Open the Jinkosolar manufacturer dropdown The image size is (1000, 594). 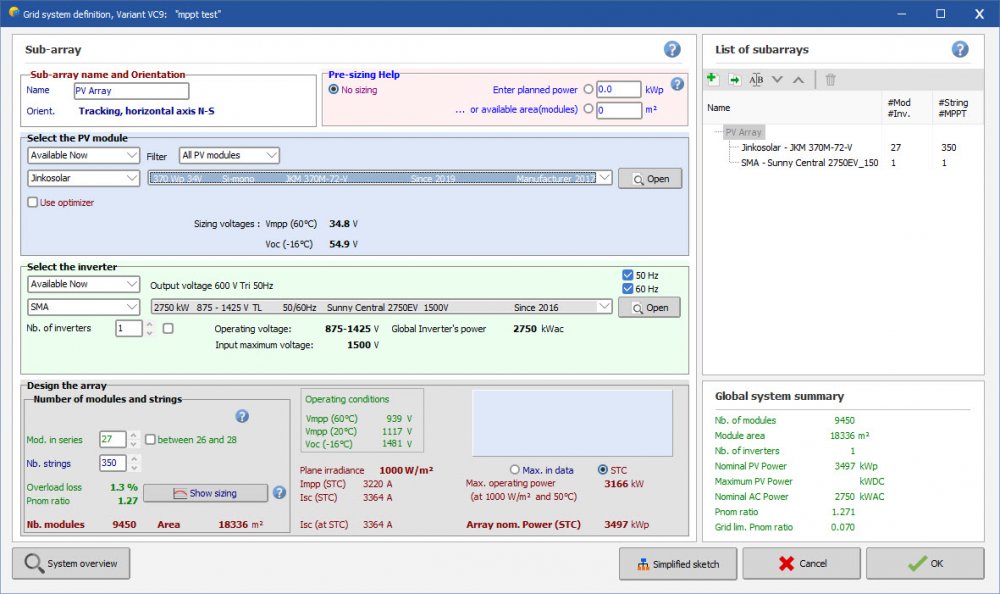pos(84,178)
